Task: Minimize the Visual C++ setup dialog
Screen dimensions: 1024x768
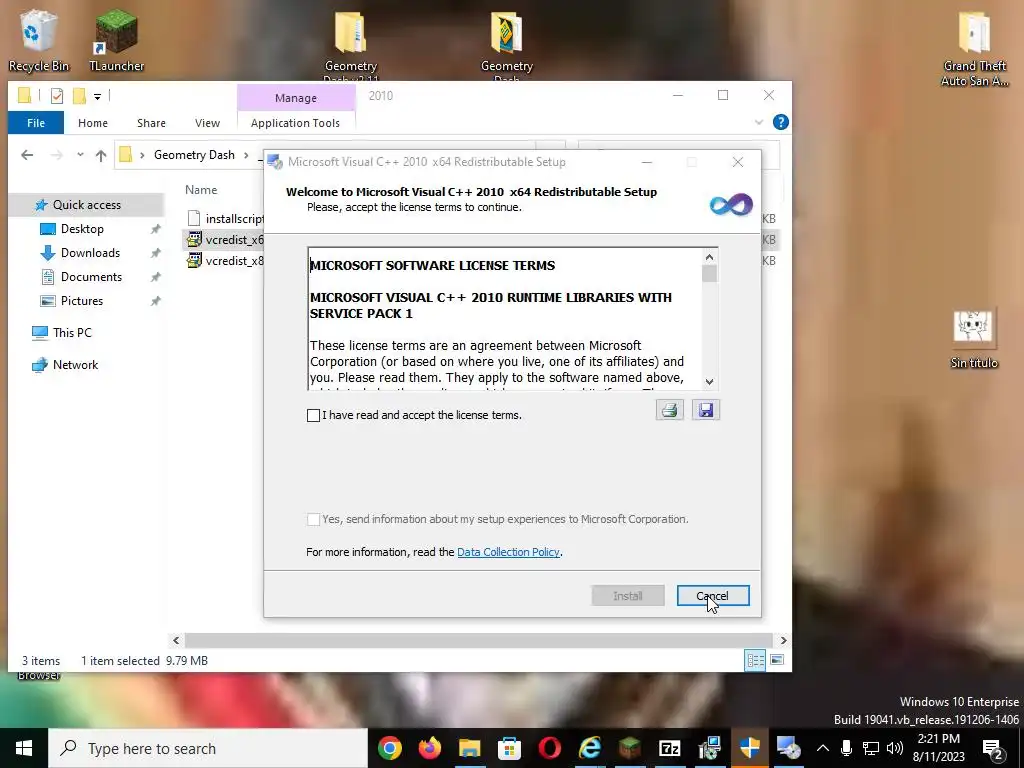Action: pos(647,162)
